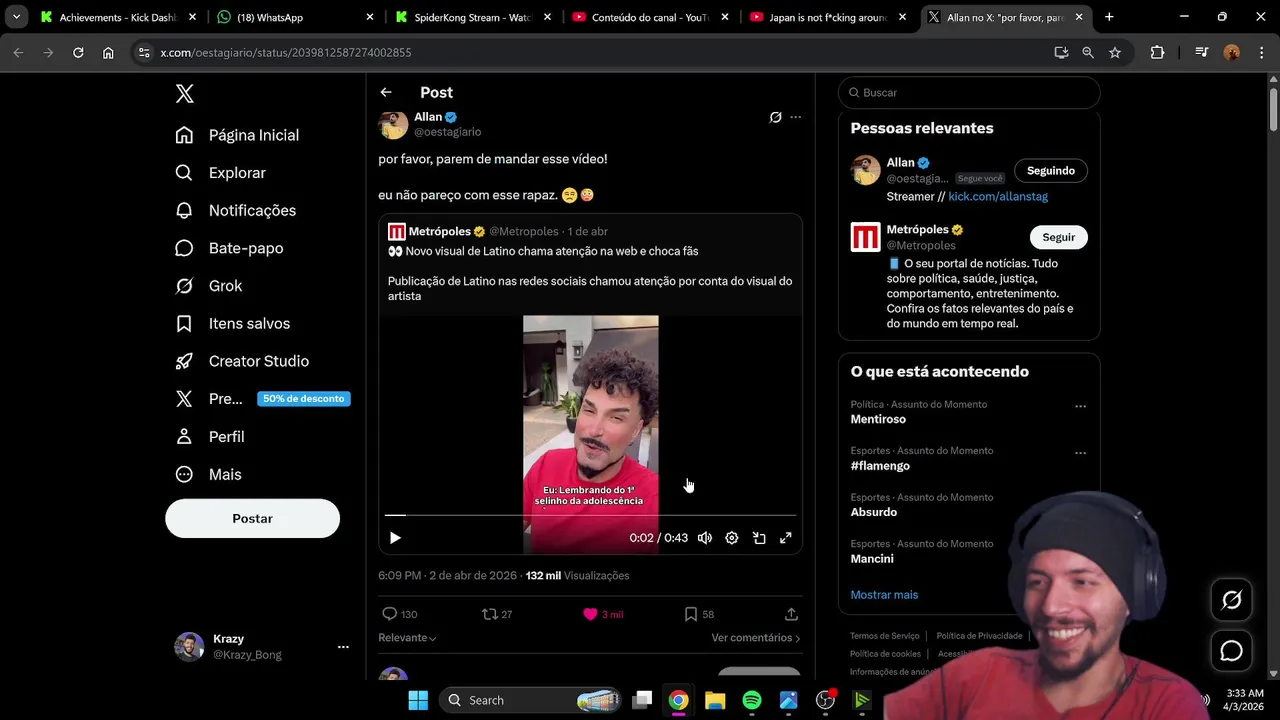Click Allan's avatar on the post

pos(393,124)
